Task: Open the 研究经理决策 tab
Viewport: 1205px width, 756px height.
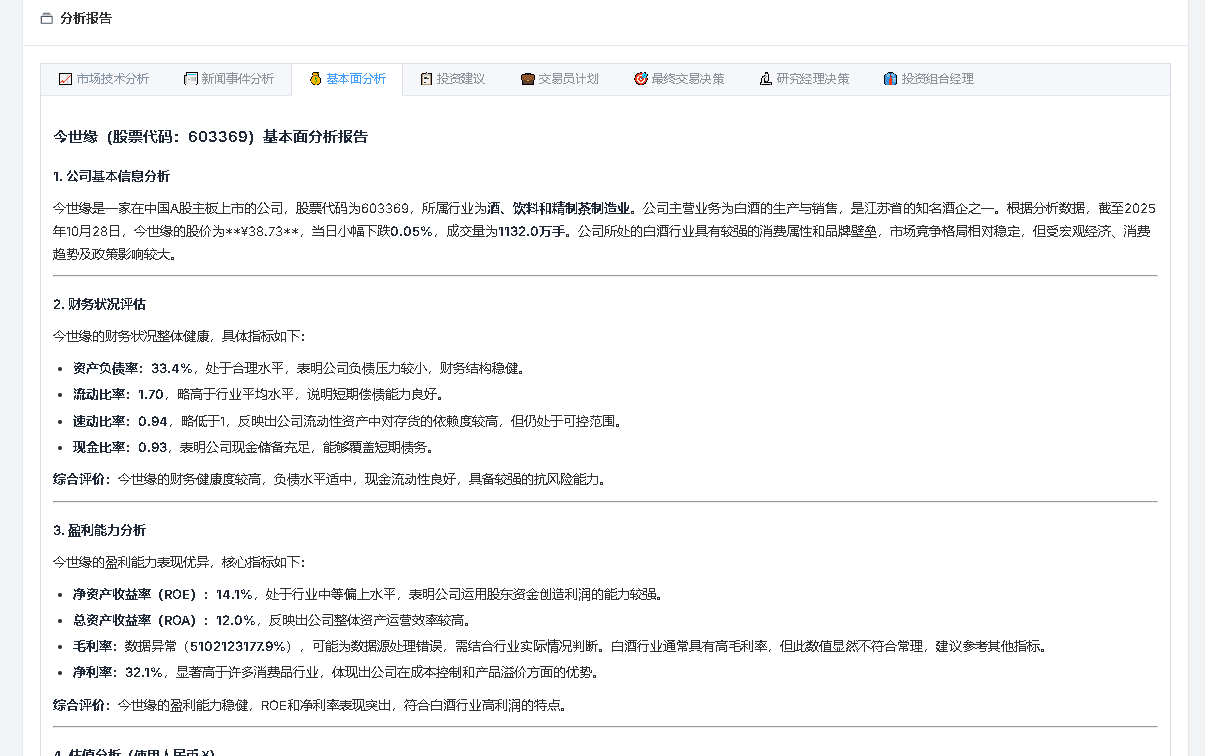Action: [x=804, y=79]
